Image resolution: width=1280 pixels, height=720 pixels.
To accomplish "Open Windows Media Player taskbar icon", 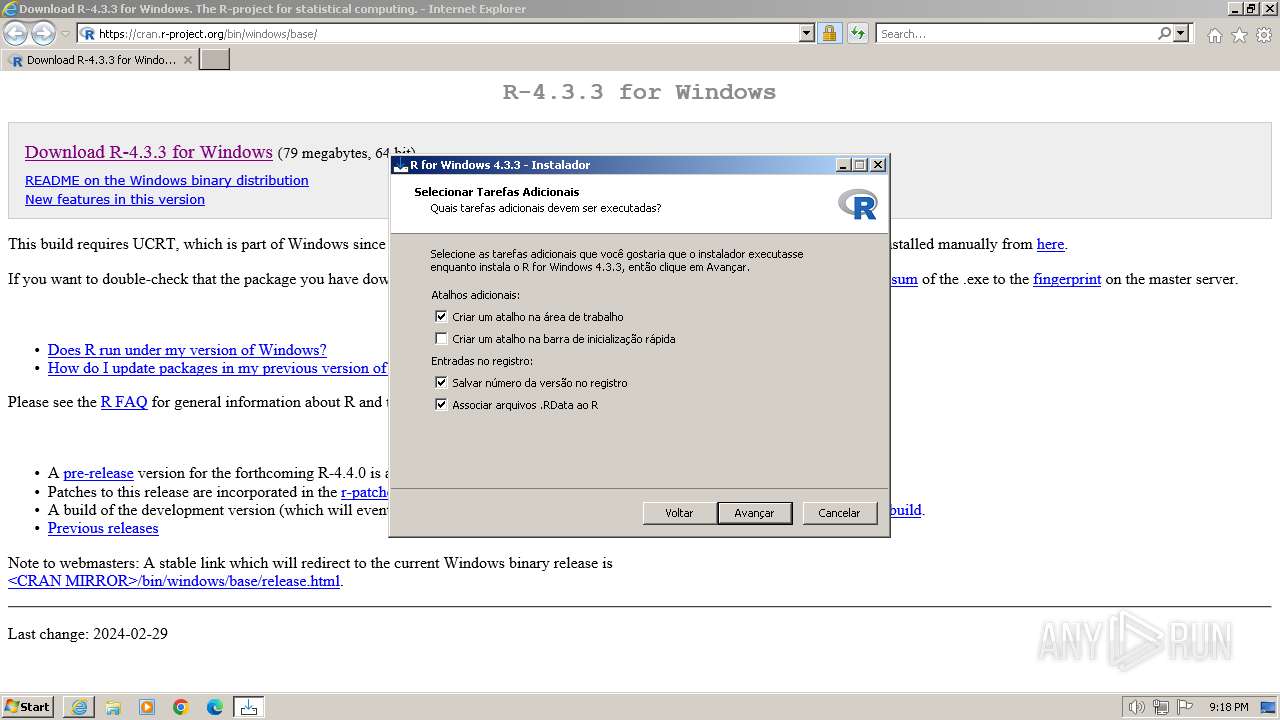I will pos(147,707).
